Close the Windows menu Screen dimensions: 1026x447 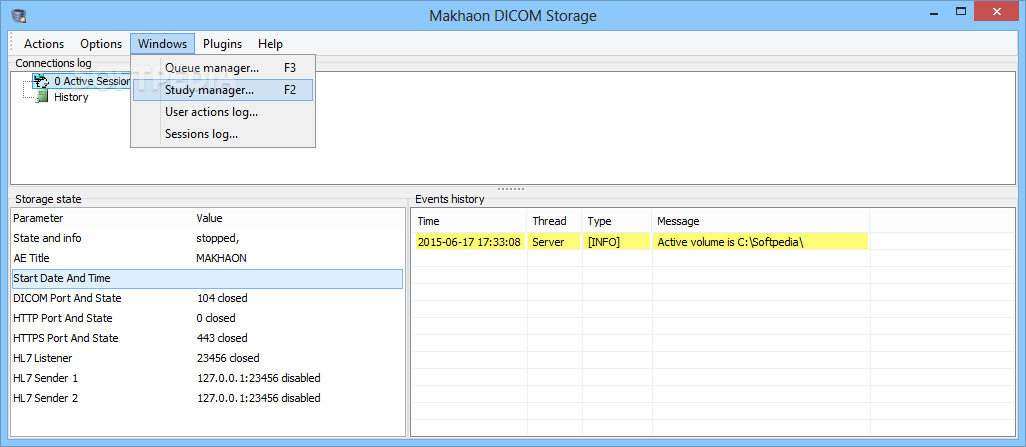click(x=162, y=44)
